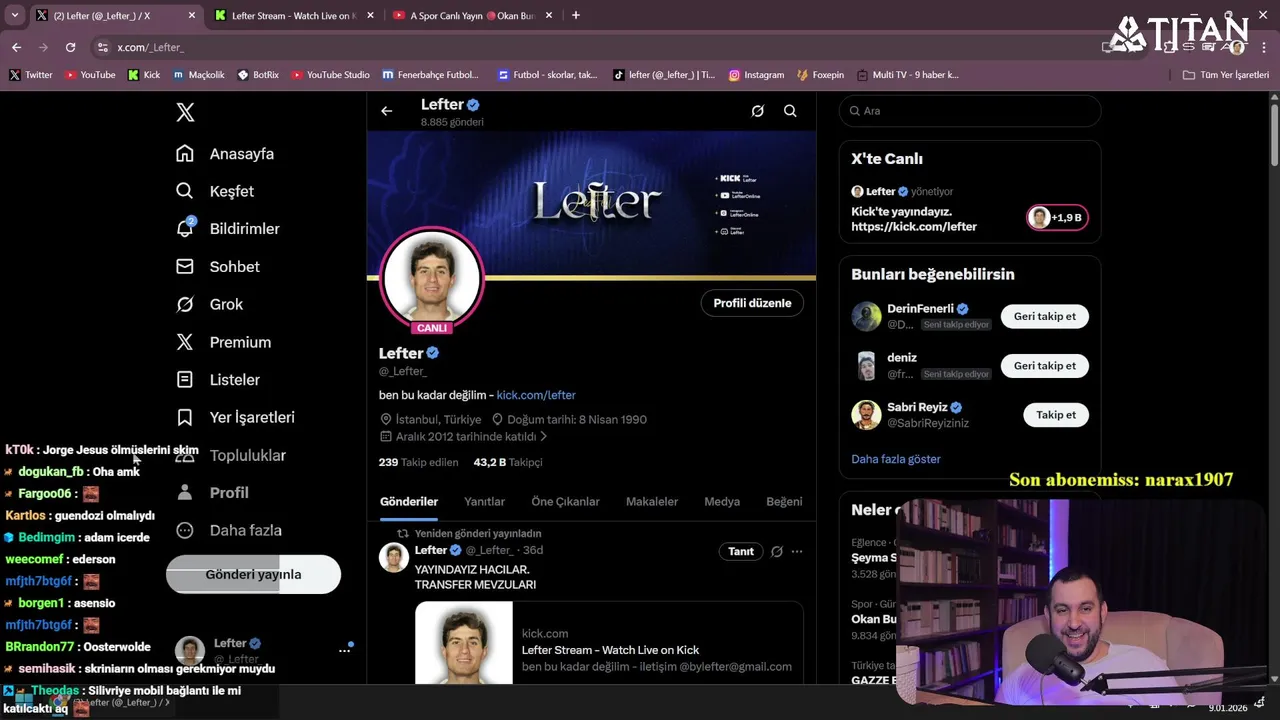Click the Daha fazla circle icon
The image size is (1280, 720).
[185, 530]
